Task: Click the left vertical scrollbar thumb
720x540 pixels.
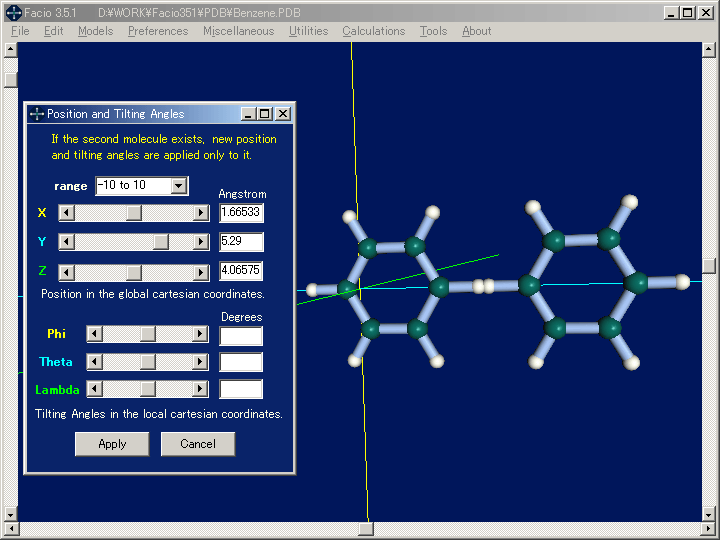Action: (x=11, y=79)
